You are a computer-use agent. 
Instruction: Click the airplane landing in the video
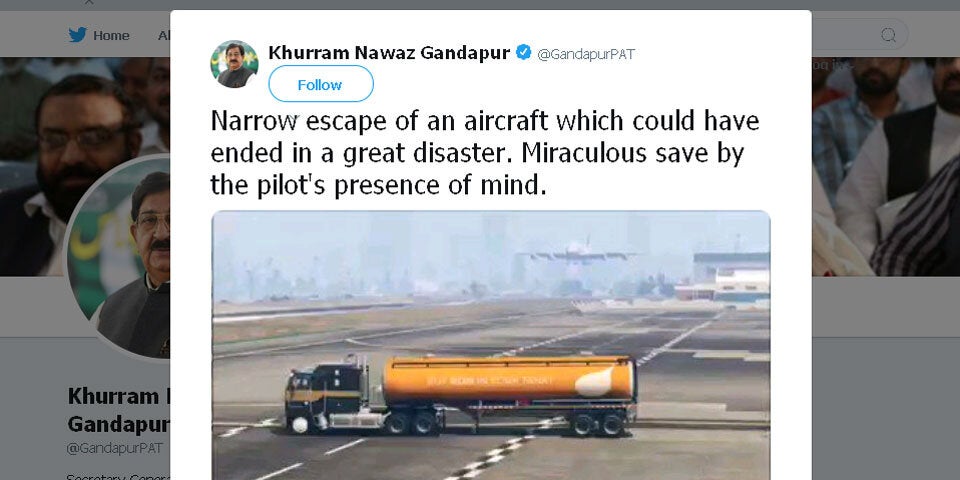(x=576, y=255)
